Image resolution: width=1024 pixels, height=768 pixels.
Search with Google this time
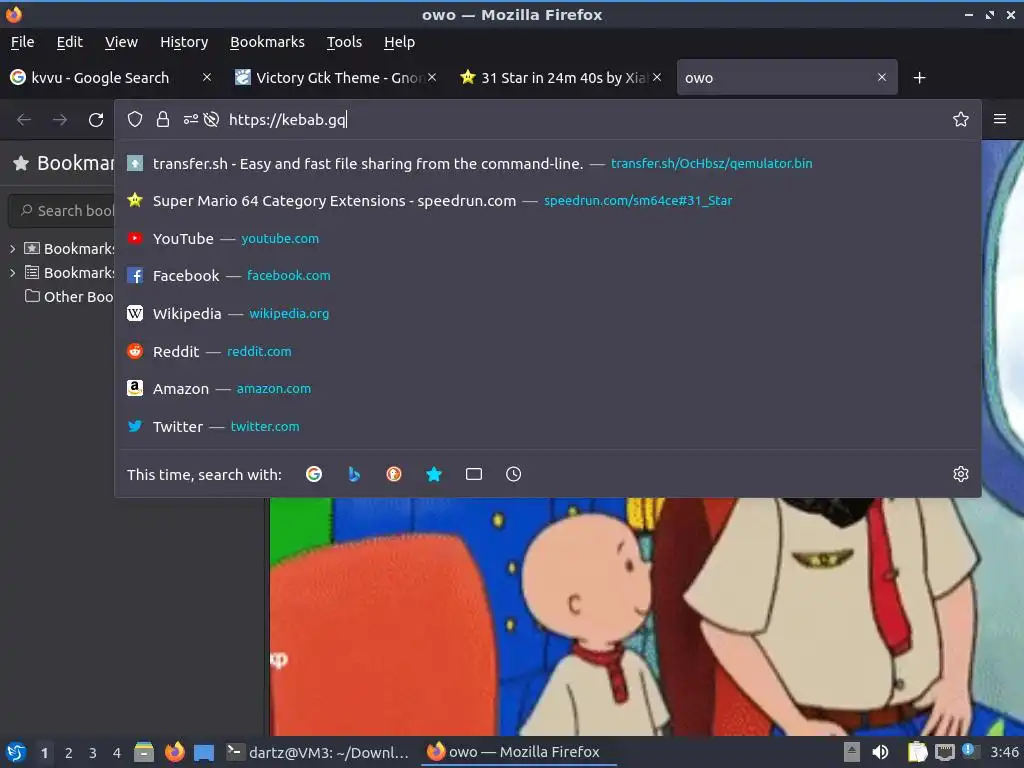(313, 474)
